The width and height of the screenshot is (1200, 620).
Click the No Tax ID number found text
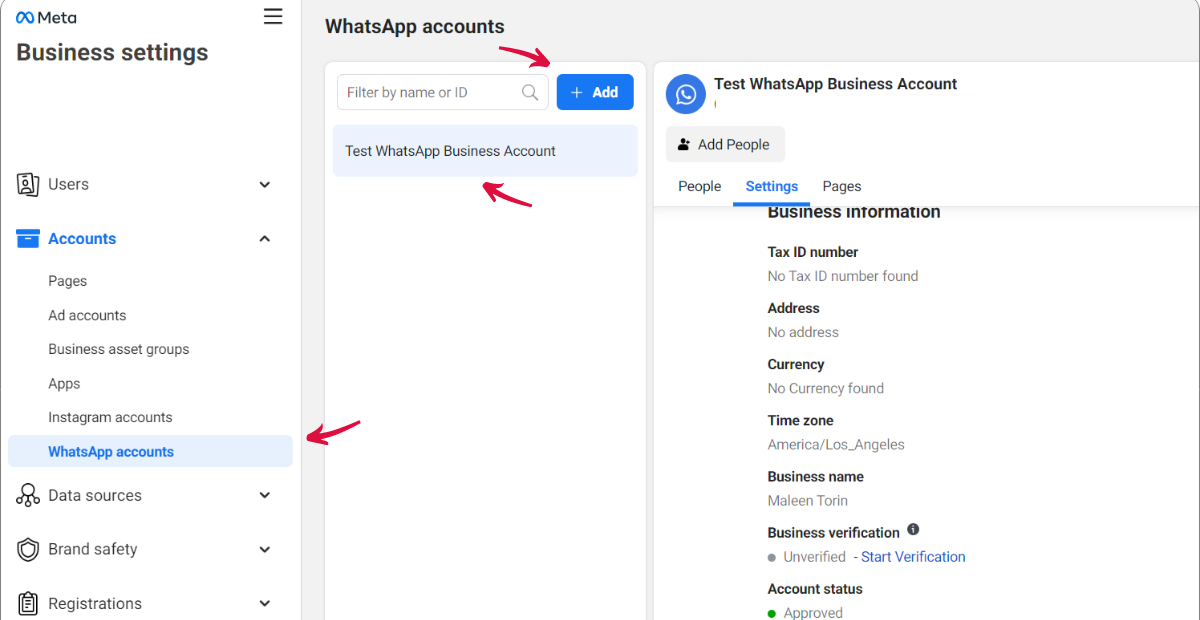pyautogui.click(x=843, y=276)
